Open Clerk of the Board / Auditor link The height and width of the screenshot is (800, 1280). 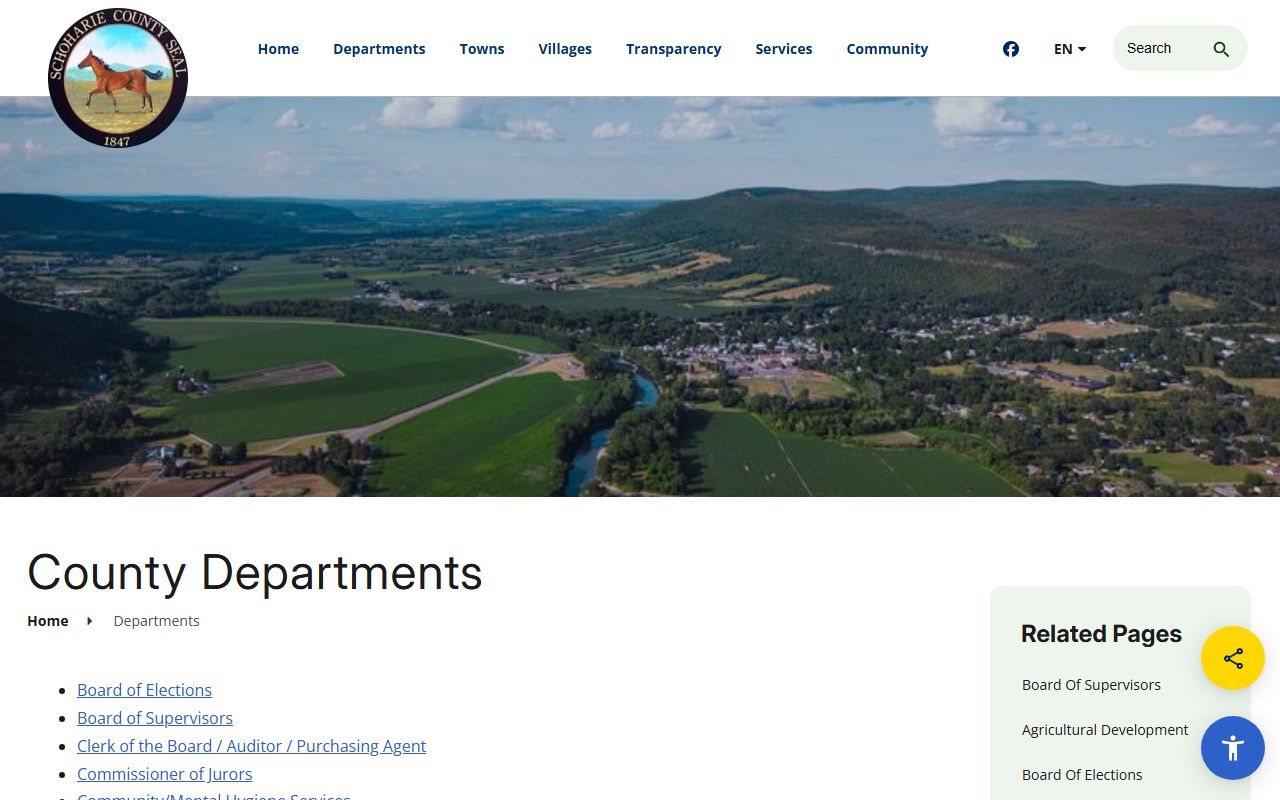pyautogui.click(x=252, y=746)
